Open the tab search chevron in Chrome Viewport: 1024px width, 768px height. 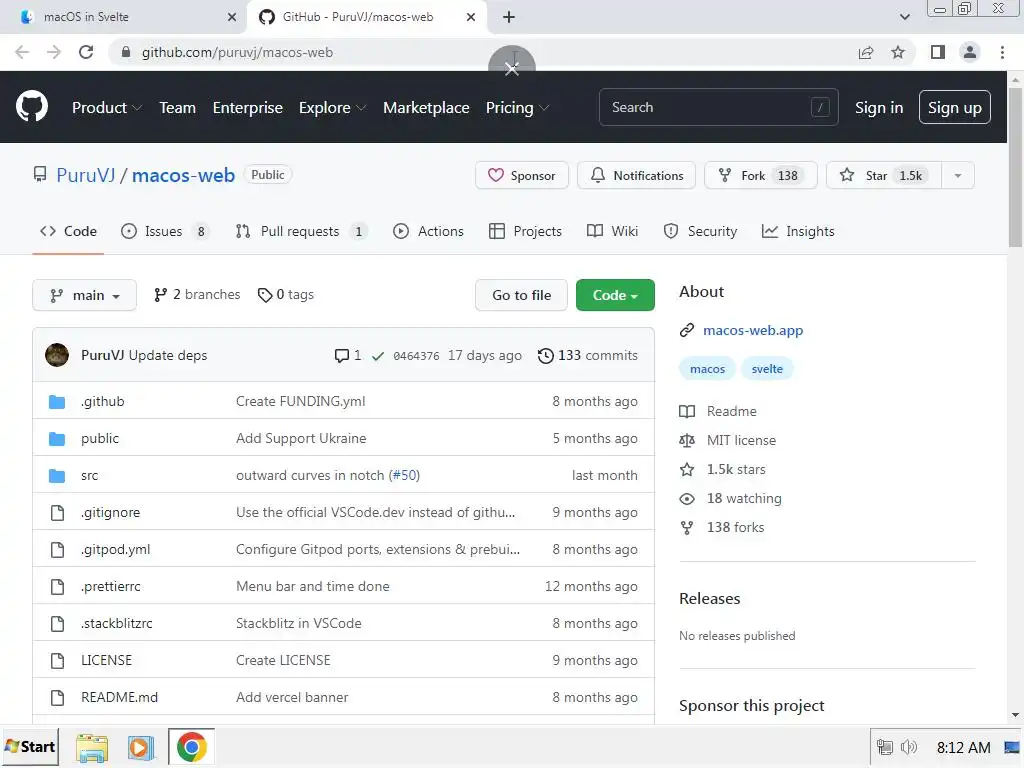(x=904, y=17)
